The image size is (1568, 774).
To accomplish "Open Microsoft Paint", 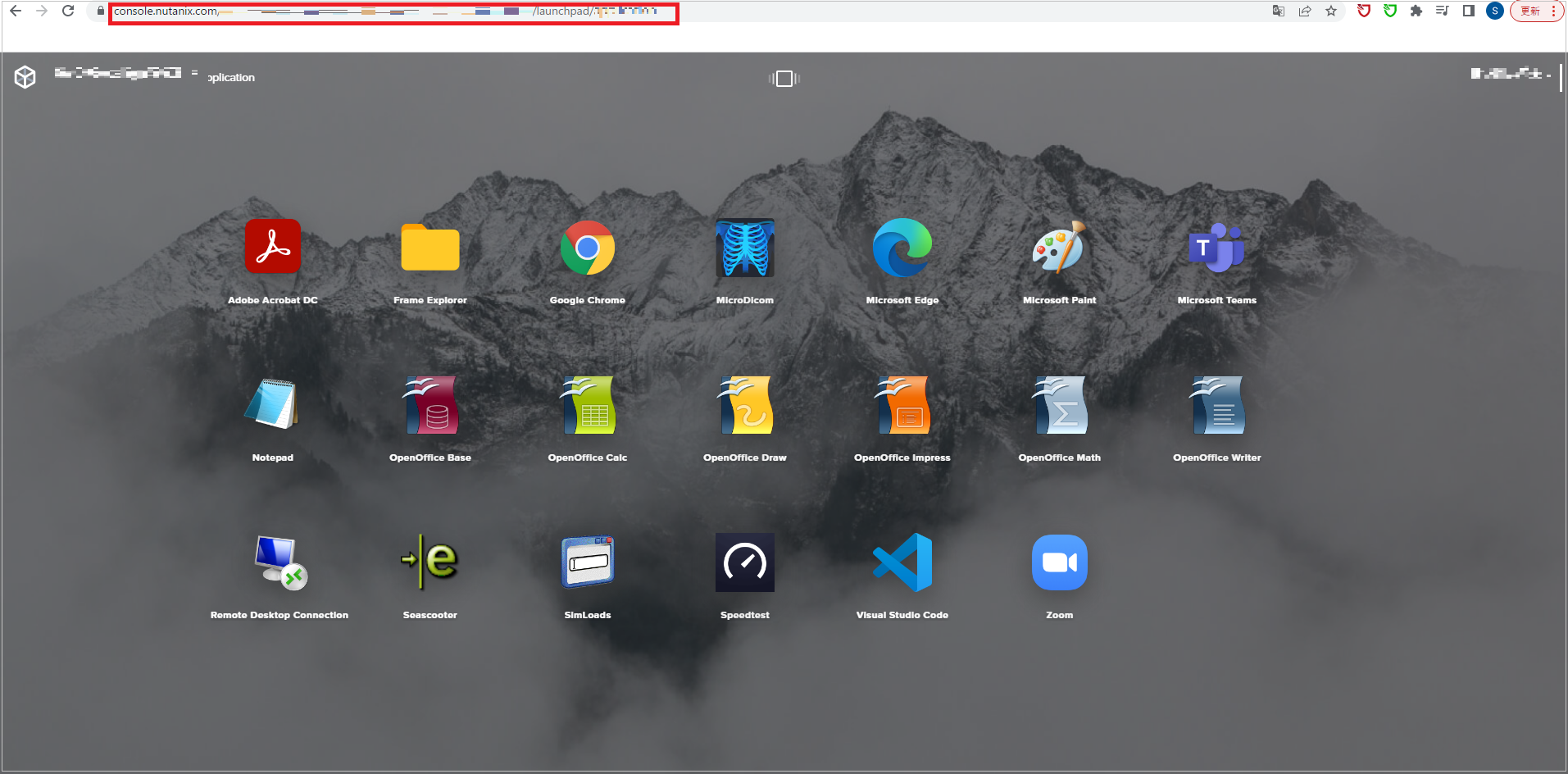I will pyautogui.click(x=1060, y=247).
